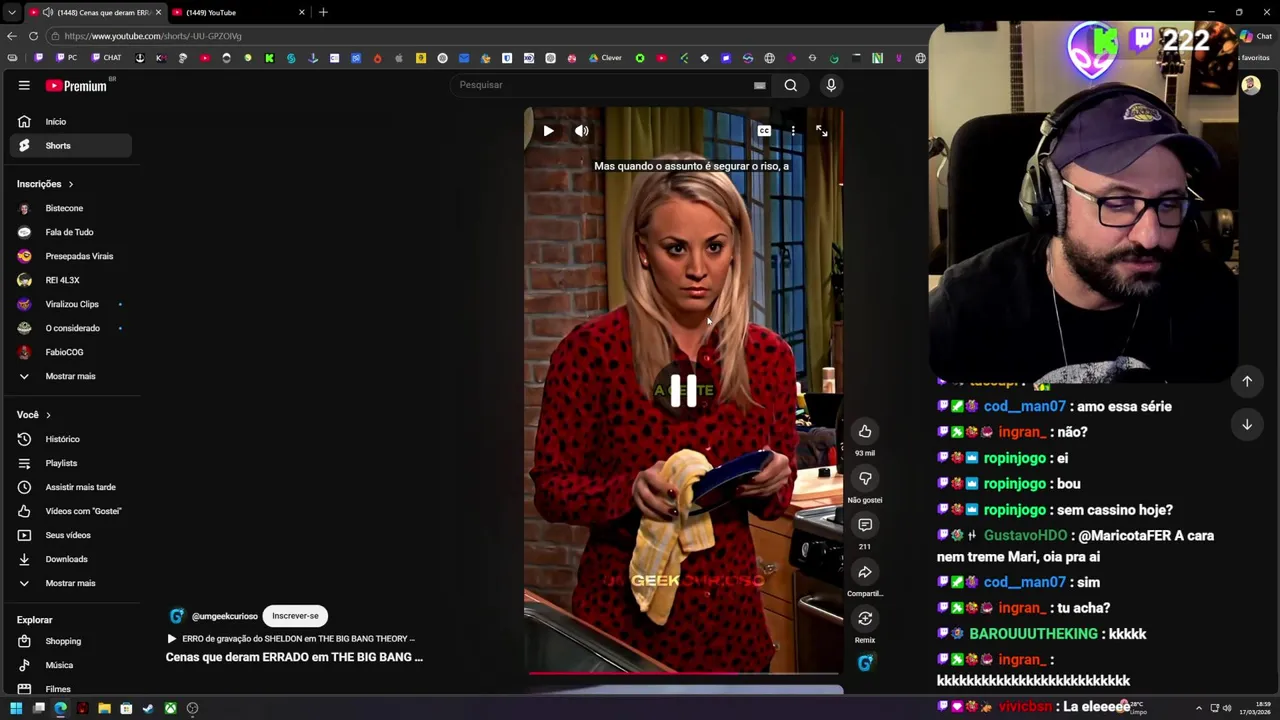Screen dimensions: 1280x720
Task: Select the Cenas que deram ERRADO tab
Action: coord(95,12)
